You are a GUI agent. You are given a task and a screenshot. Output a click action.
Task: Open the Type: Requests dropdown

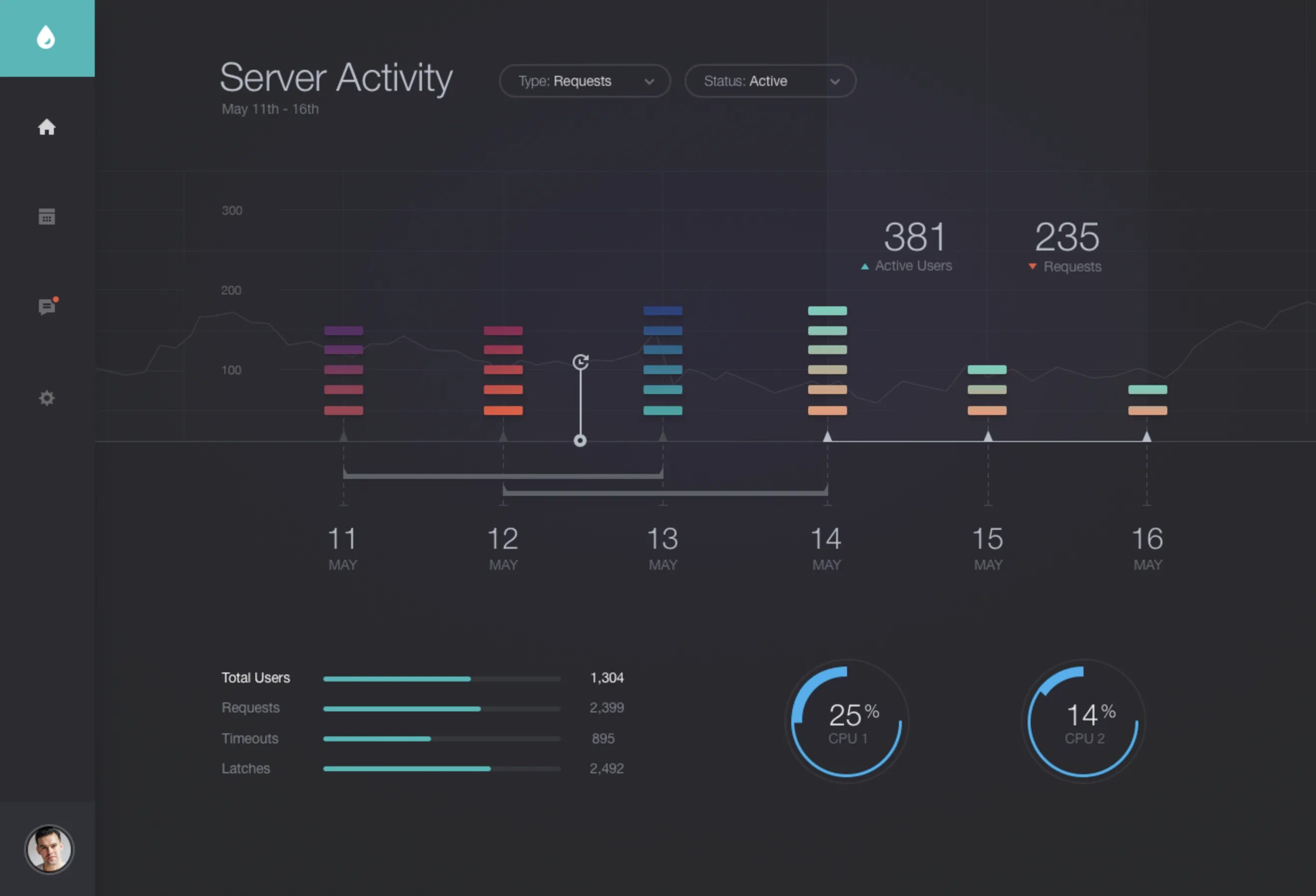click(584, 81)
